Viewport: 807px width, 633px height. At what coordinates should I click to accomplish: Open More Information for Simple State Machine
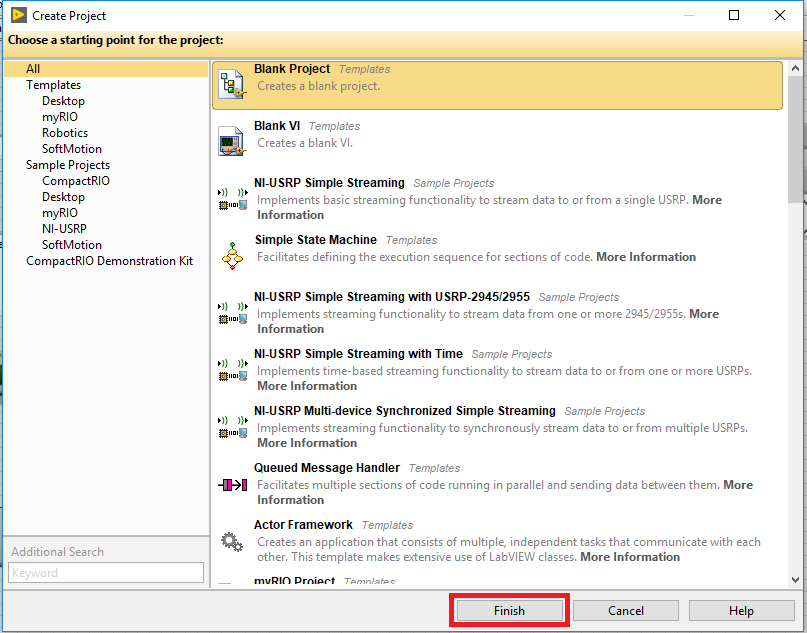coord(646,257)
